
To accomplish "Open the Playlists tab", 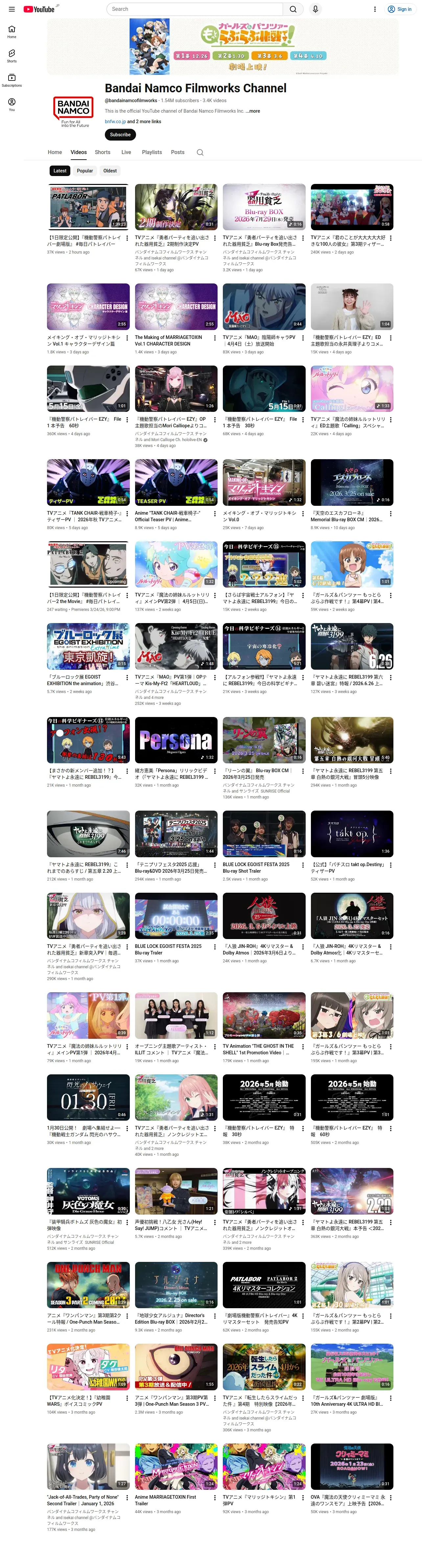I will [152, 152].
